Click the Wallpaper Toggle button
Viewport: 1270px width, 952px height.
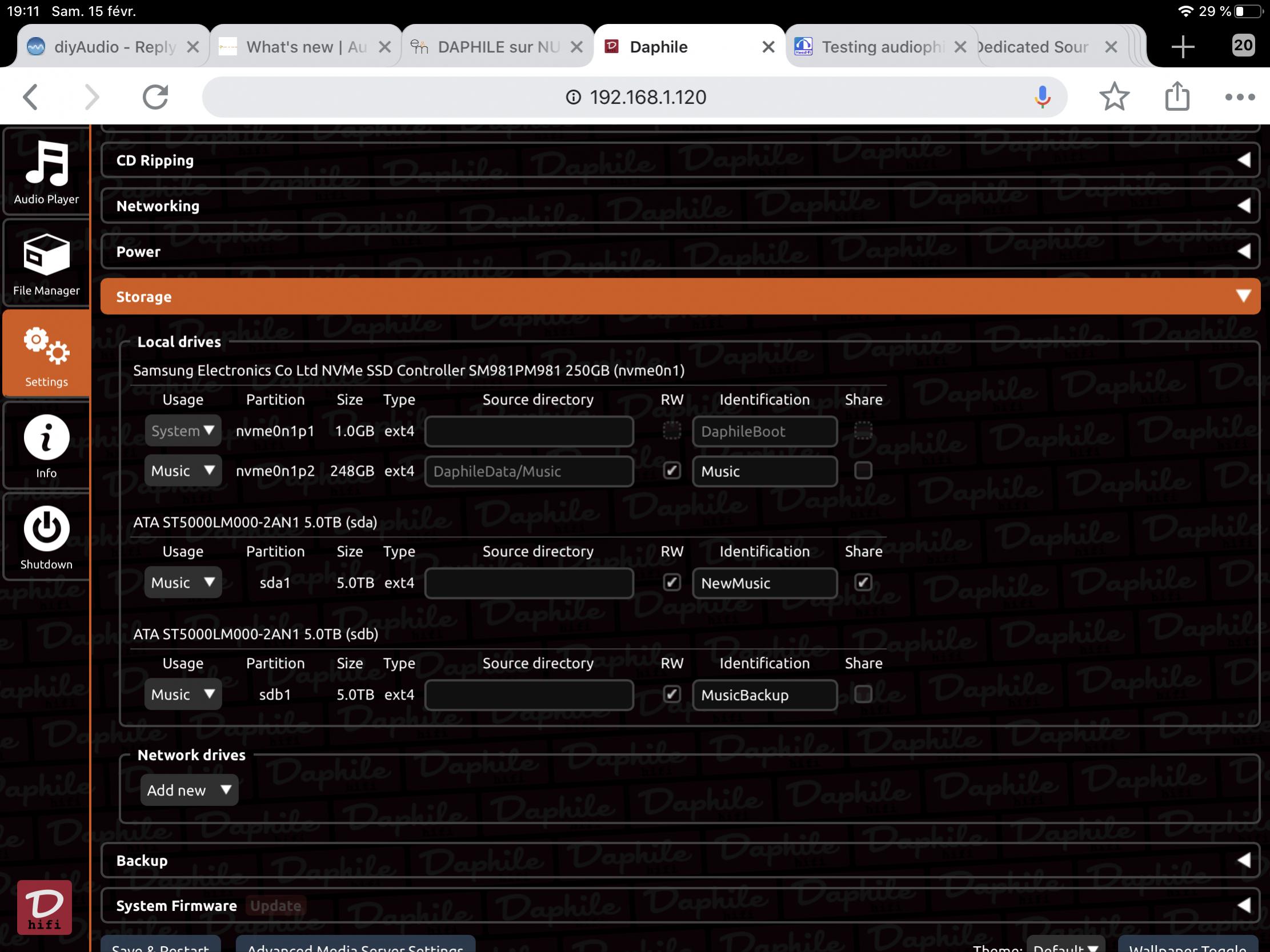(x=1187, y=945)
